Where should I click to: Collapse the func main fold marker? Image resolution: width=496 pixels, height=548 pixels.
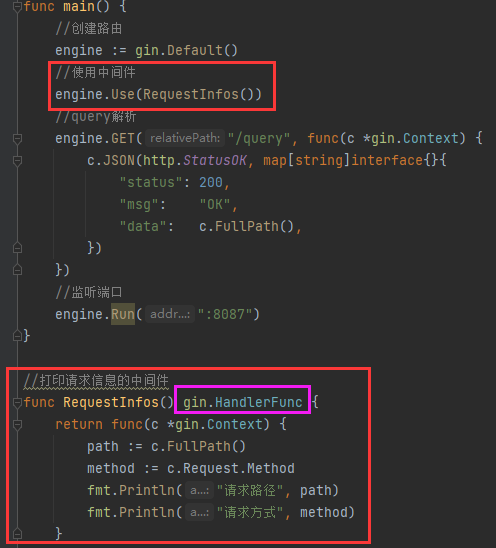pyautogui.click(x=17, y=7)
